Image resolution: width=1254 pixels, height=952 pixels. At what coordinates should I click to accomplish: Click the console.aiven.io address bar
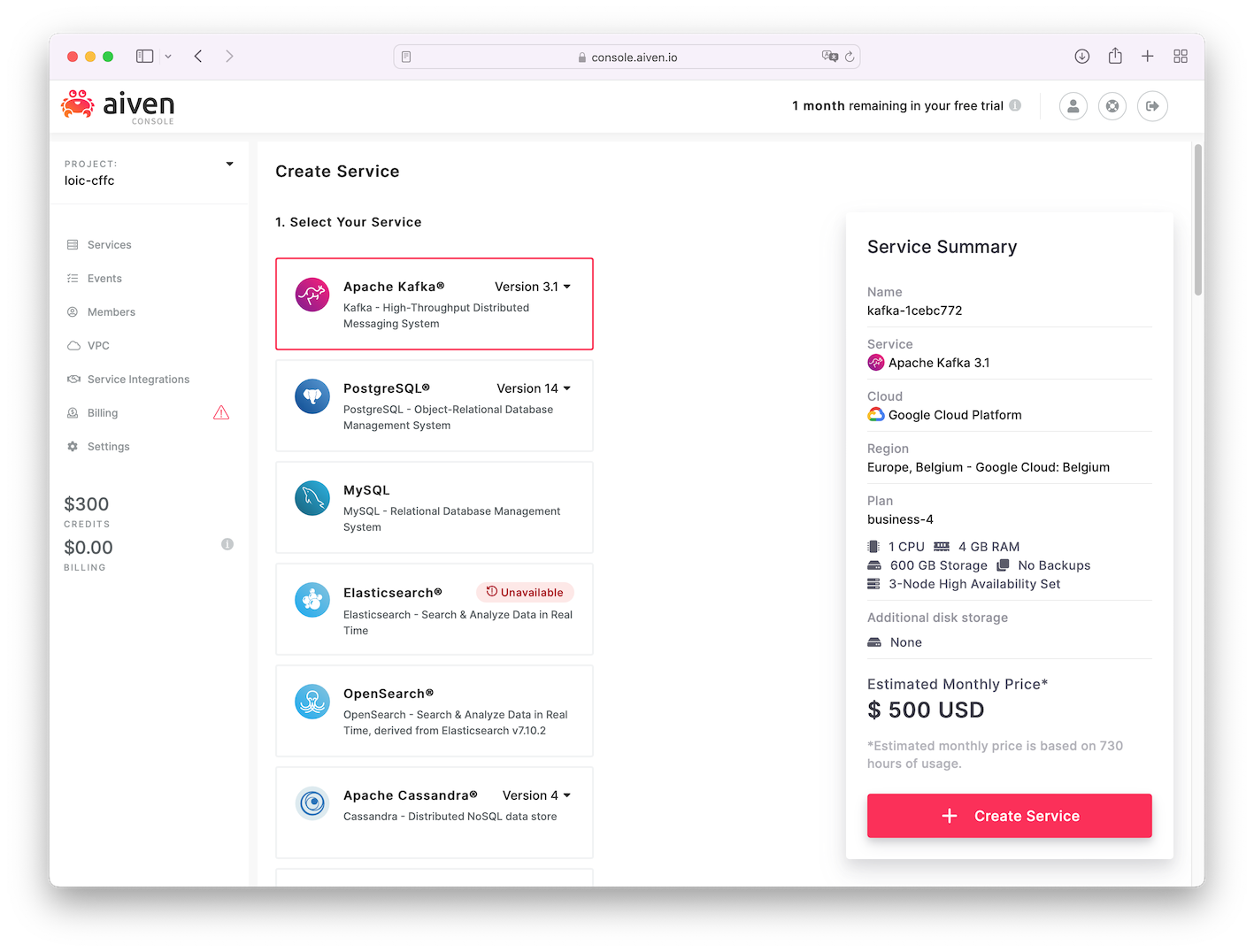click(627, 57)
